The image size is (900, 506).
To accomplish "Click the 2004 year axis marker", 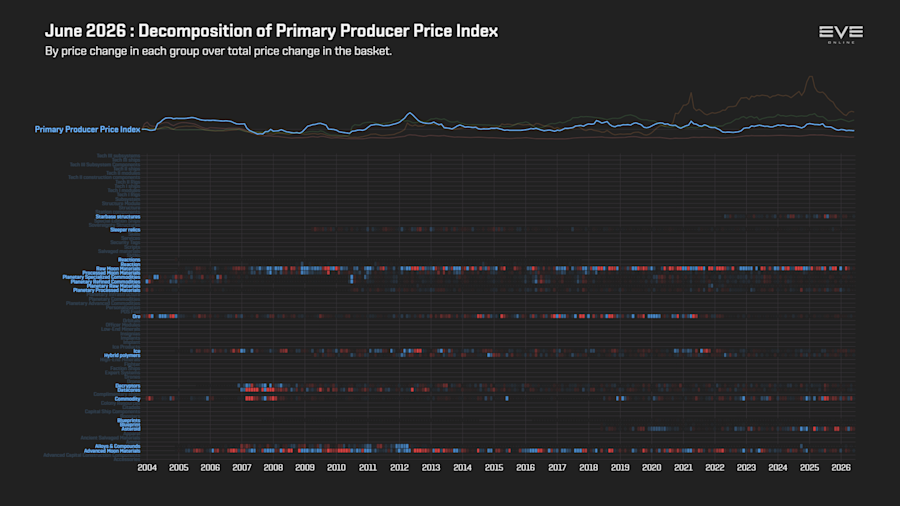I will pos(147,468).
